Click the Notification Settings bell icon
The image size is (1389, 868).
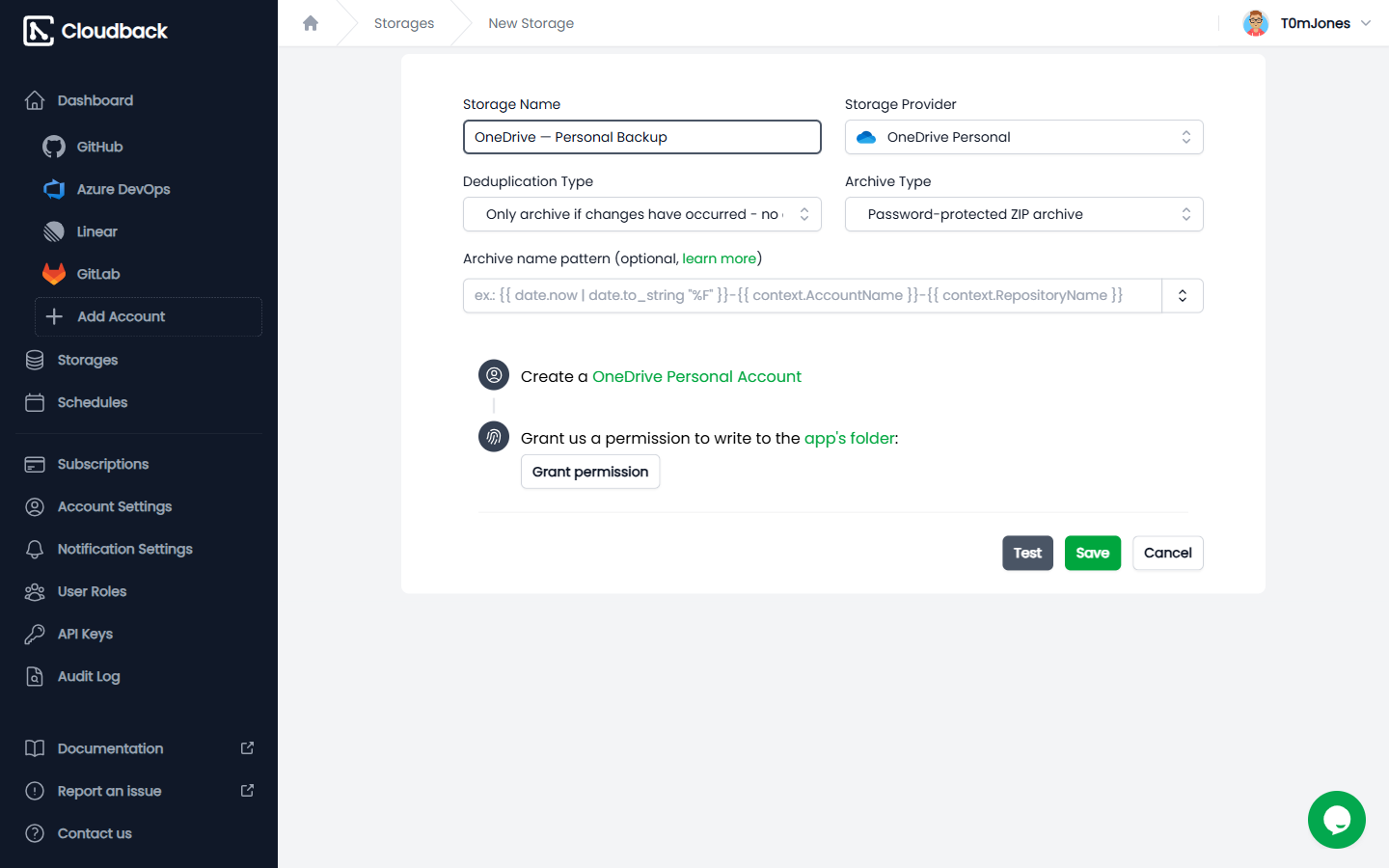point(35,549)
